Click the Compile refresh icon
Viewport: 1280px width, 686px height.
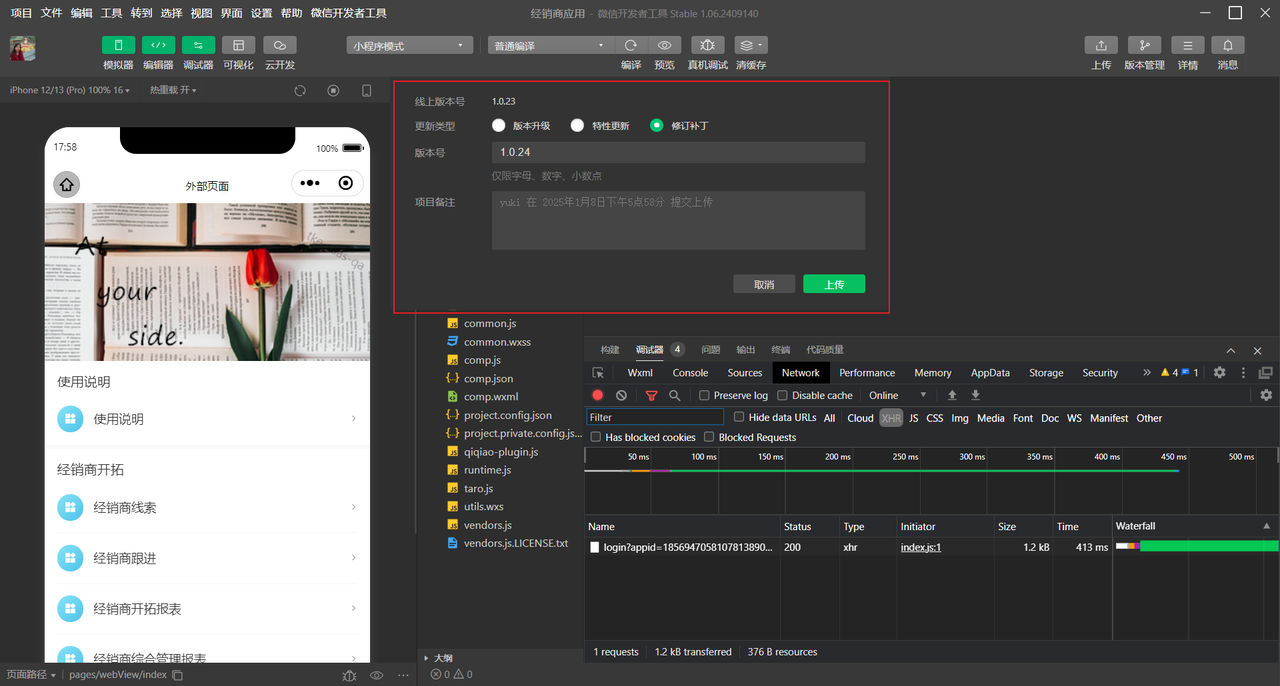631,46
